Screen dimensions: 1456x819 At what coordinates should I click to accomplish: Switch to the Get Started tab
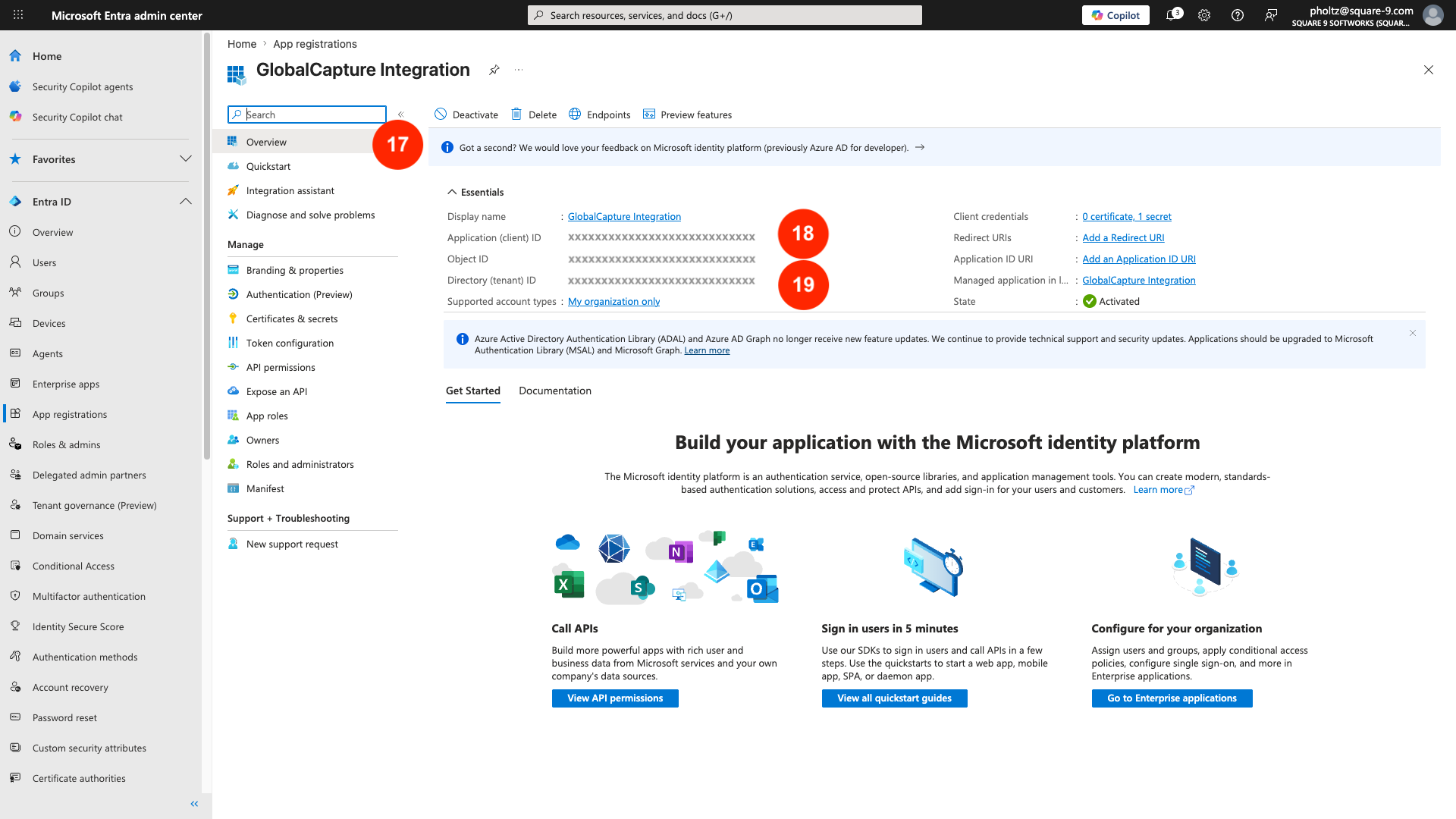pos(473,391)
